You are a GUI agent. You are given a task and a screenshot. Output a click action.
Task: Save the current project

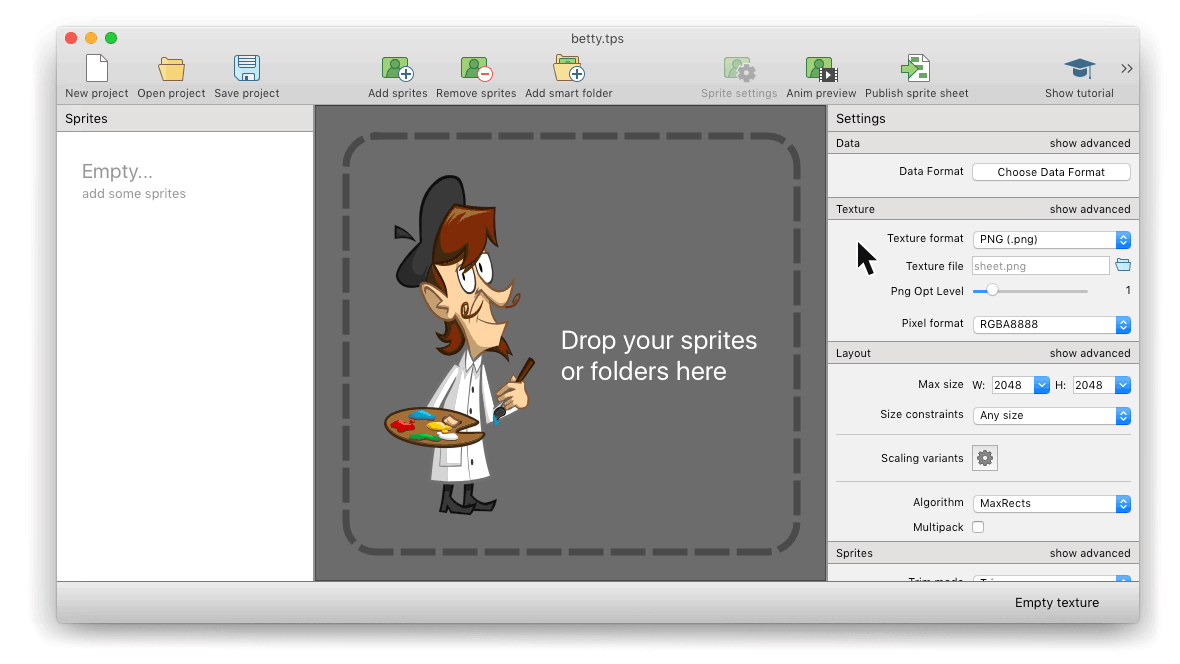click(x=246, y=68)
